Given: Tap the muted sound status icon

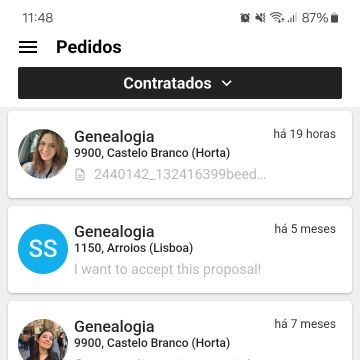Looking at the screenshot, I should tap(260, 18).
